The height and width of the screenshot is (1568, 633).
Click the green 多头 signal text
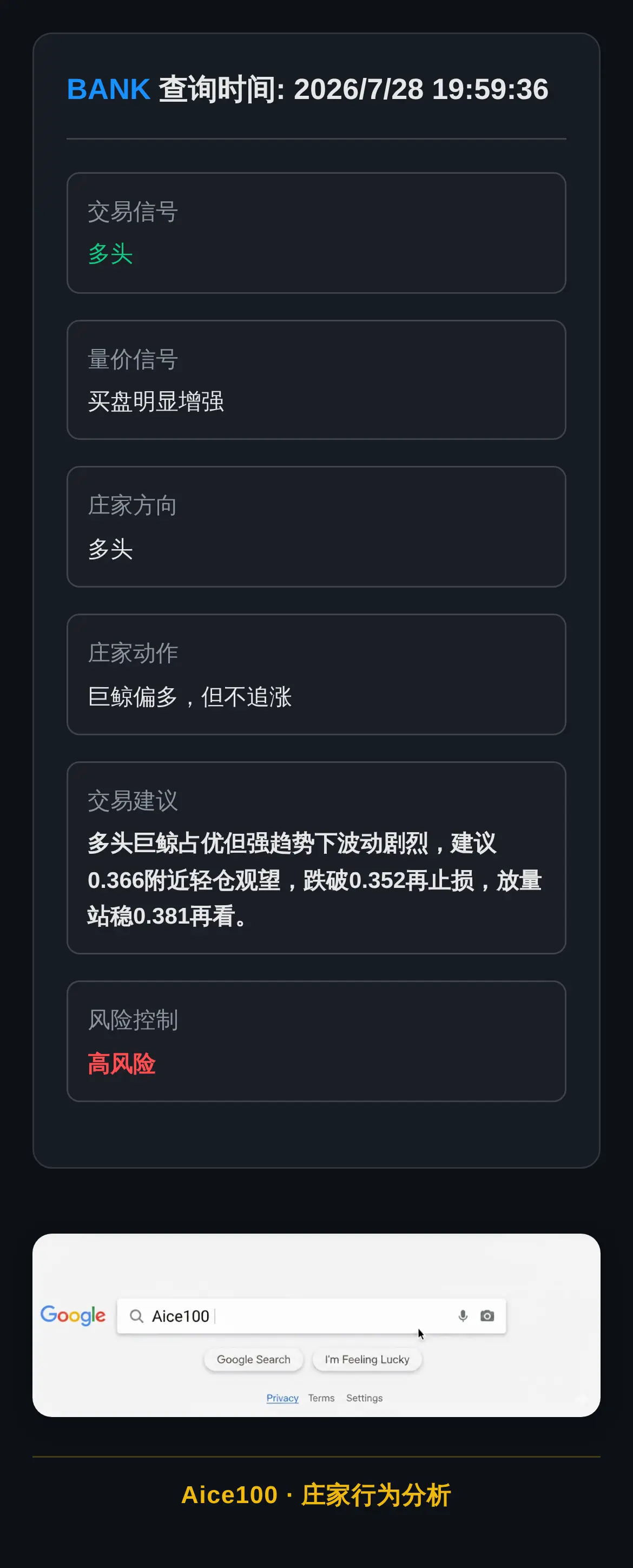pyautogui.click(x=110, y=254)
